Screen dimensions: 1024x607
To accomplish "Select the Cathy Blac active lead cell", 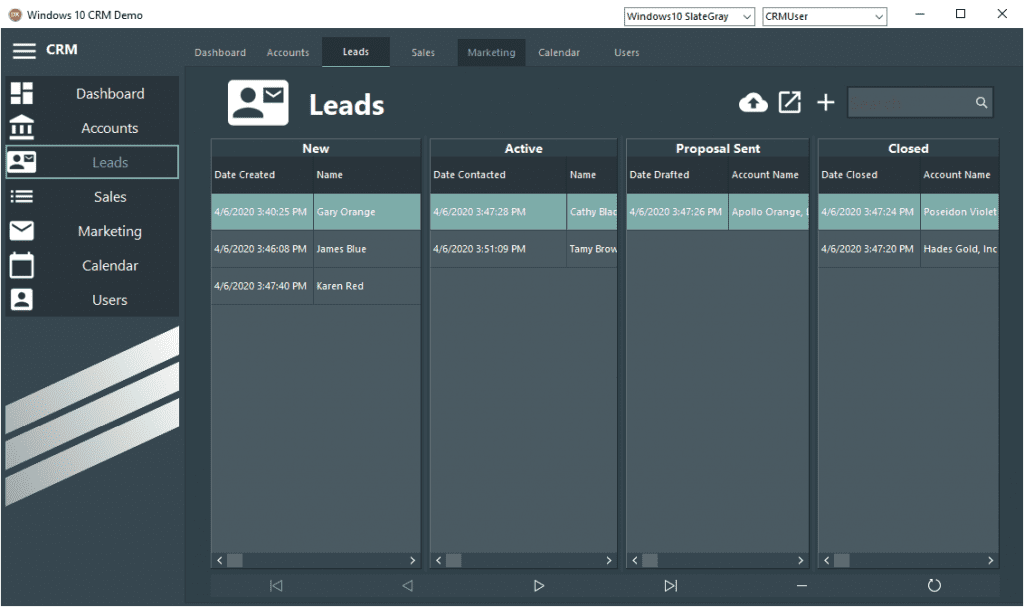I will [592, 212].
